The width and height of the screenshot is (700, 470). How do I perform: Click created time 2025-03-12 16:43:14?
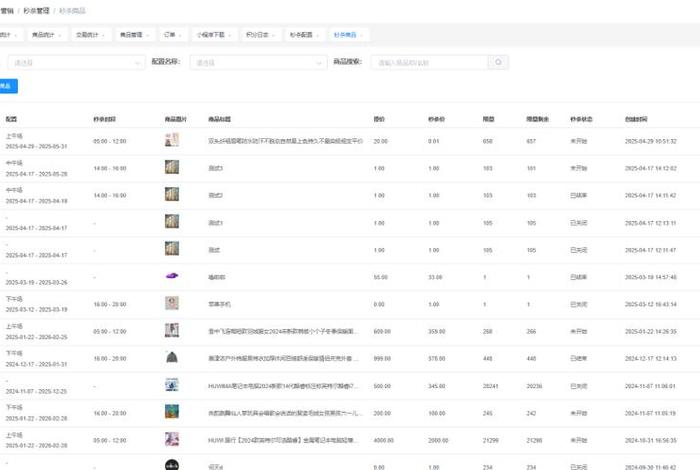(x=650, y=304)
